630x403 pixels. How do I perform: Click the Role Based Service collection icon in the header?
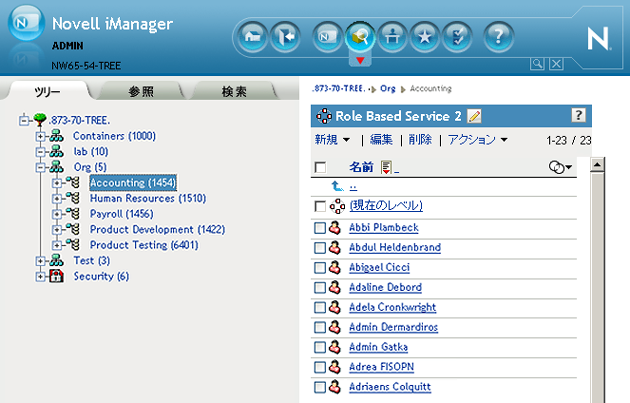(324, 116)
